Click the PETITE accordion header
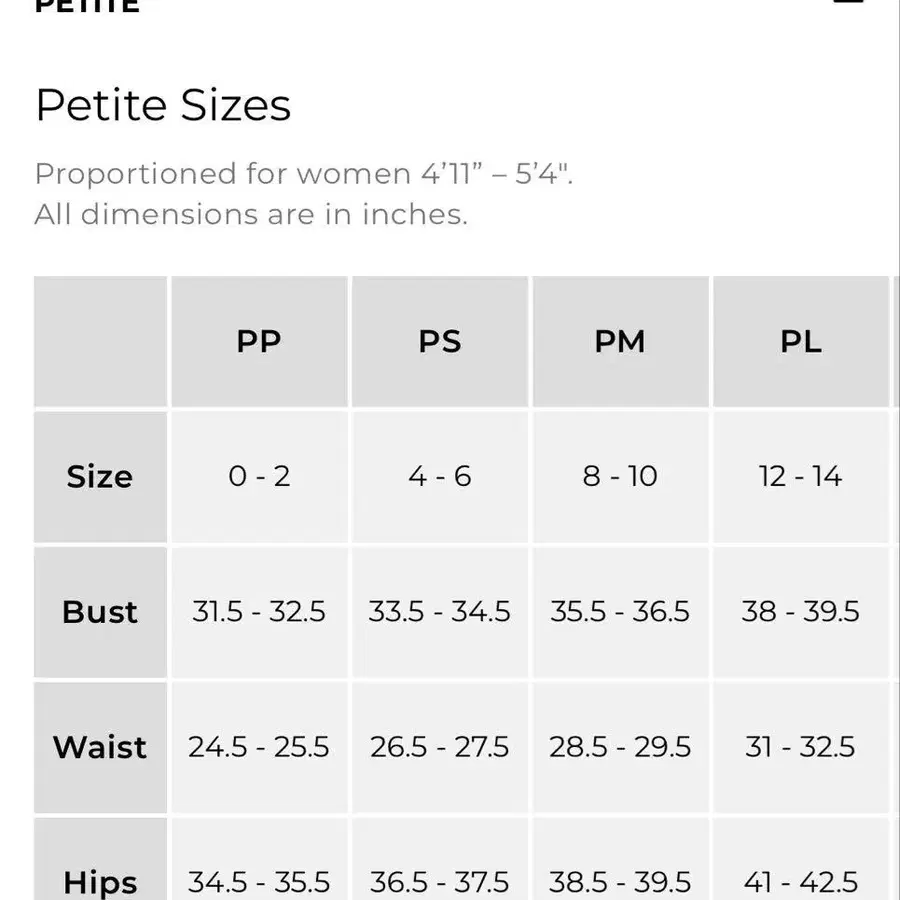 pos(88,5)
